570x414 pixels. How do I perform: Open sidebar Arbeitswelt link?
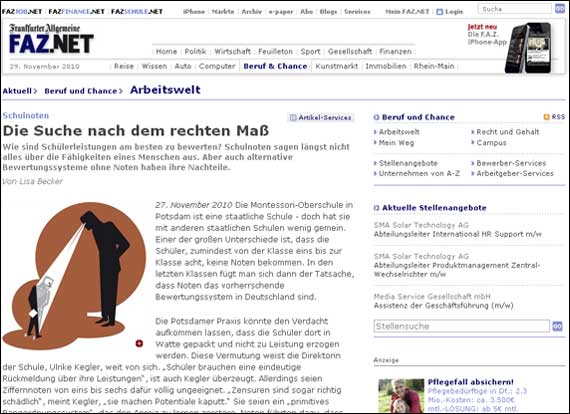click(399, 132)
